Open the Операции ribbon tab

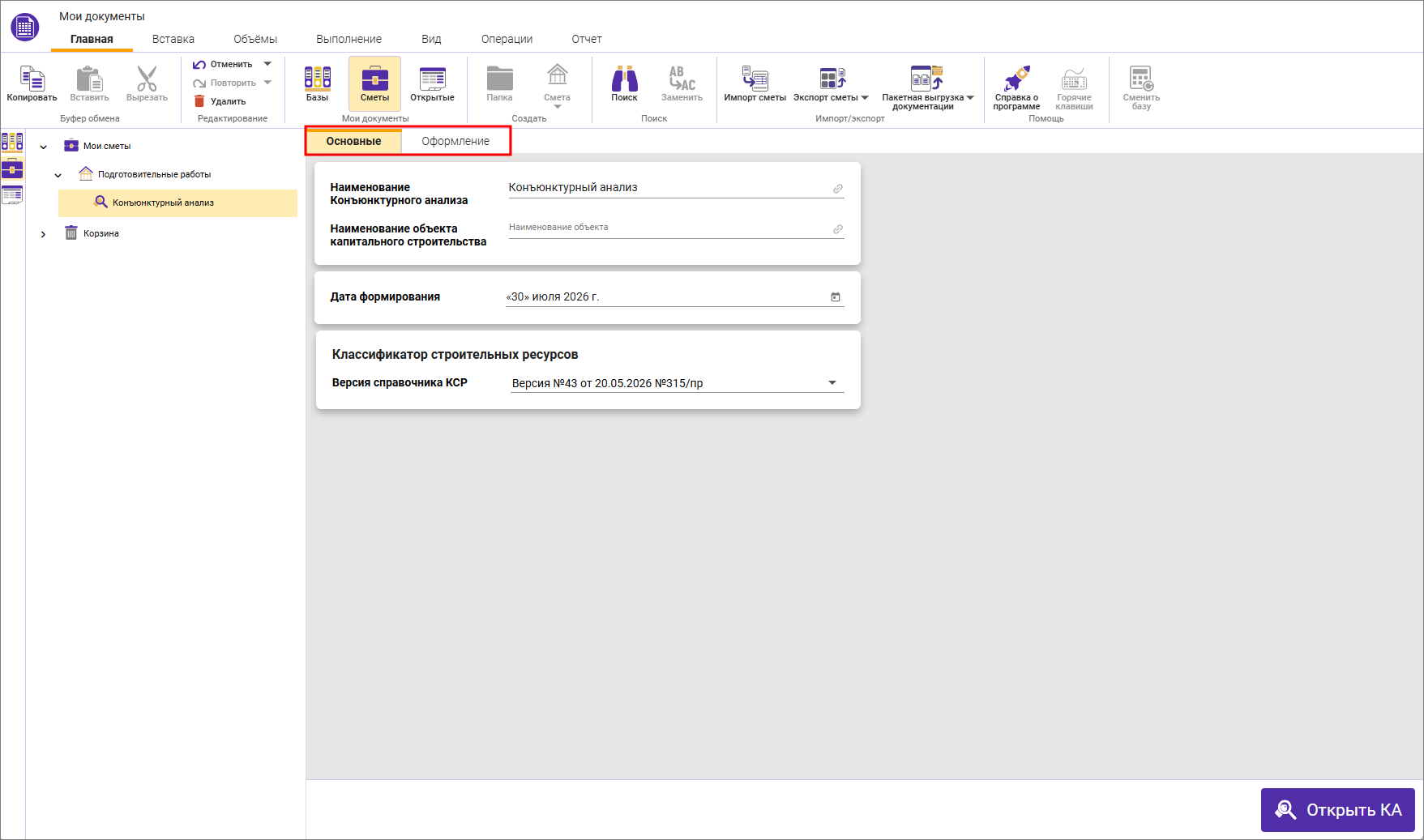tap(507, 39)
